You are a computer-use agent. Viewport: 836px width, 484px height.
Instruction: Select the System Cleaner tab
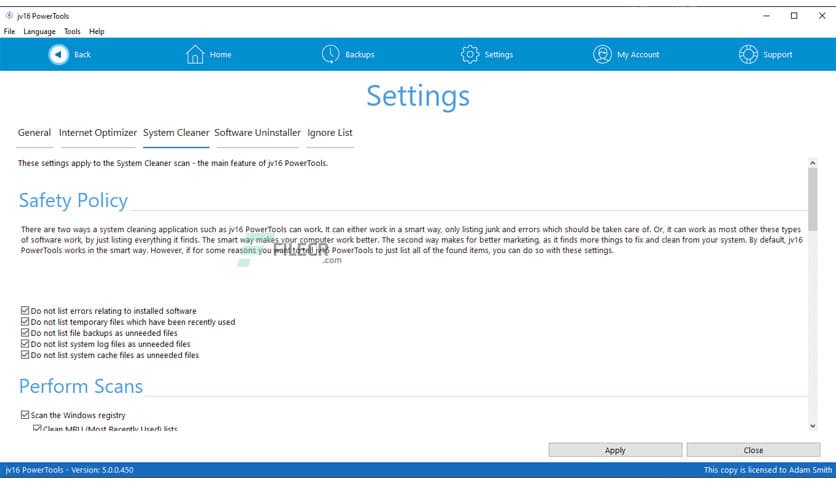pos(176,133)
